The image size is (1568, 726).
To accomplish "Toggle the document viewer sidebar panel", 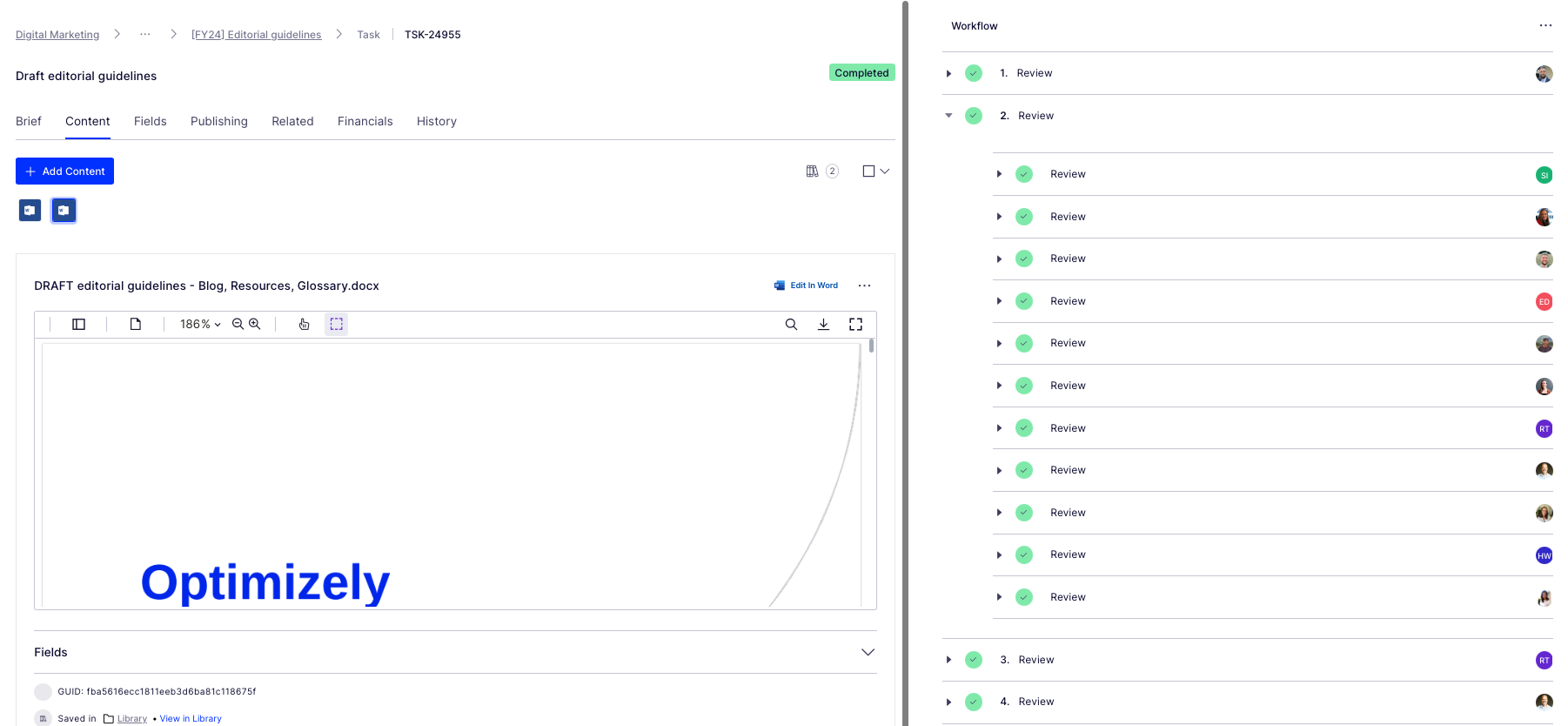I will [x=78, y=324].
